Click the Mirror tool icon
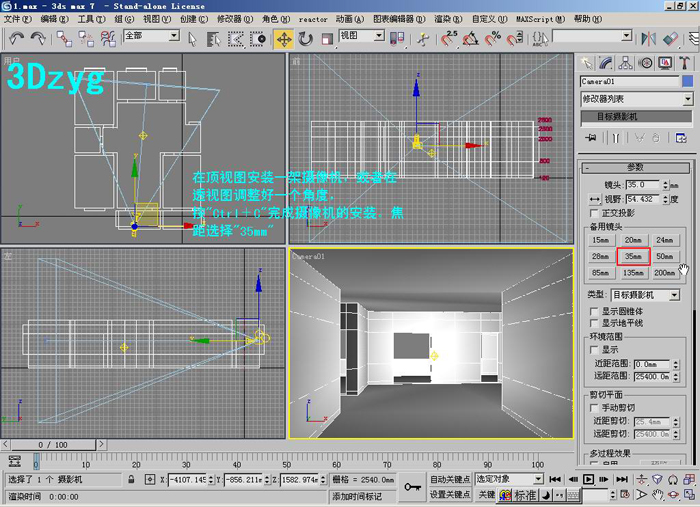The image size is (700, 507). click(x=648, y=39)
